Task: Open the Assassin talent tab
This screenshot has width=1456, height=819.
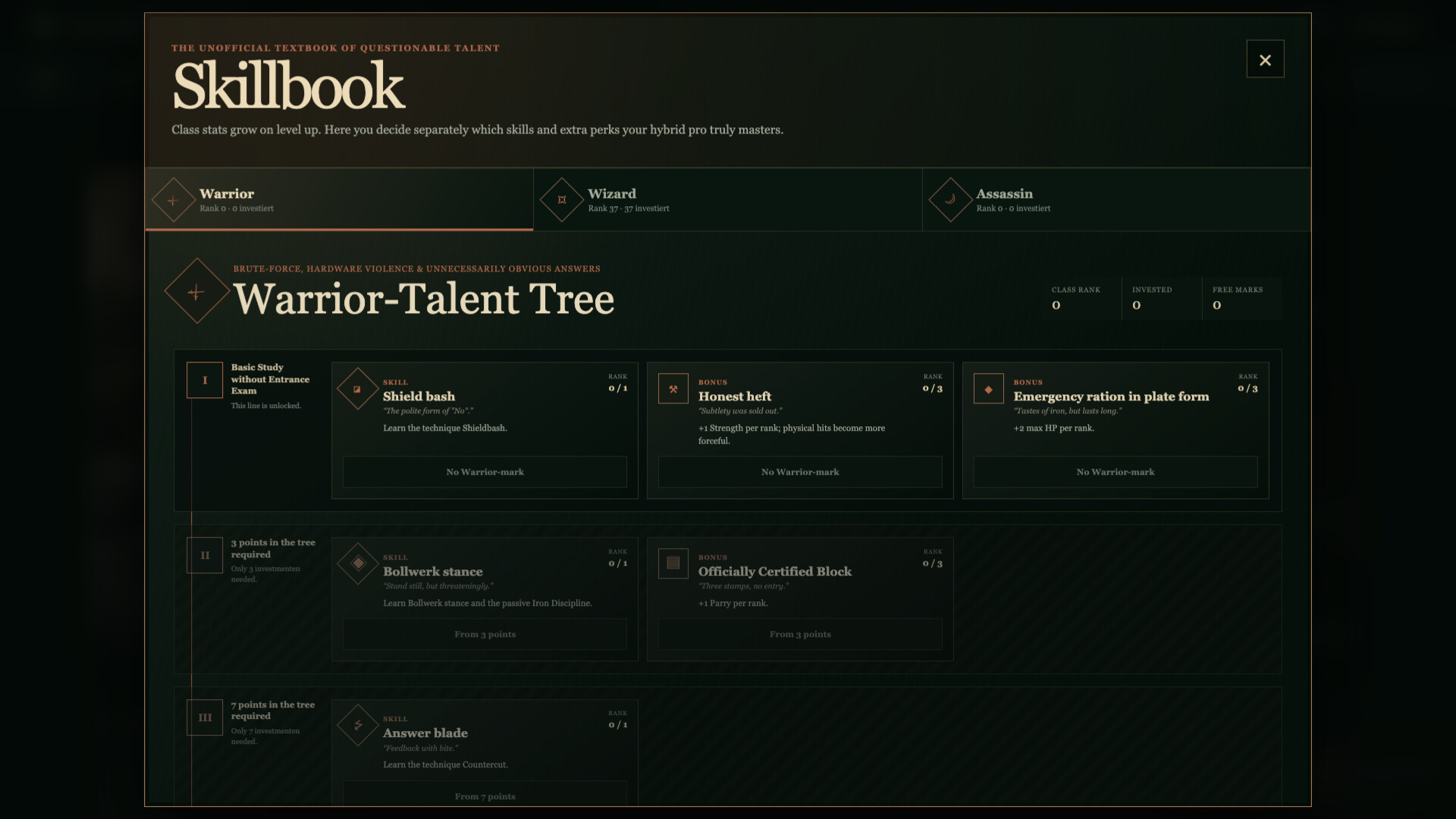Action: click(x=1116, y=199)
